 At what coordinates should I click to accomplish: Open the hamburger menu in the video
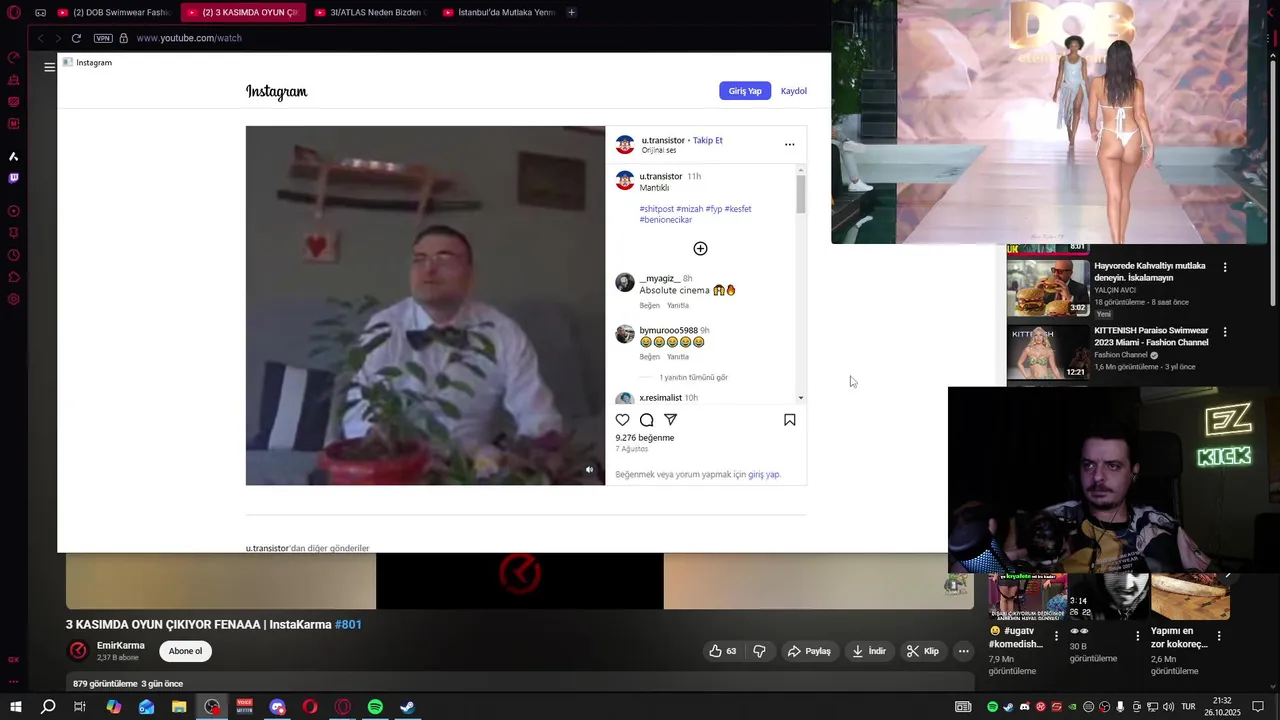[49, 67]
